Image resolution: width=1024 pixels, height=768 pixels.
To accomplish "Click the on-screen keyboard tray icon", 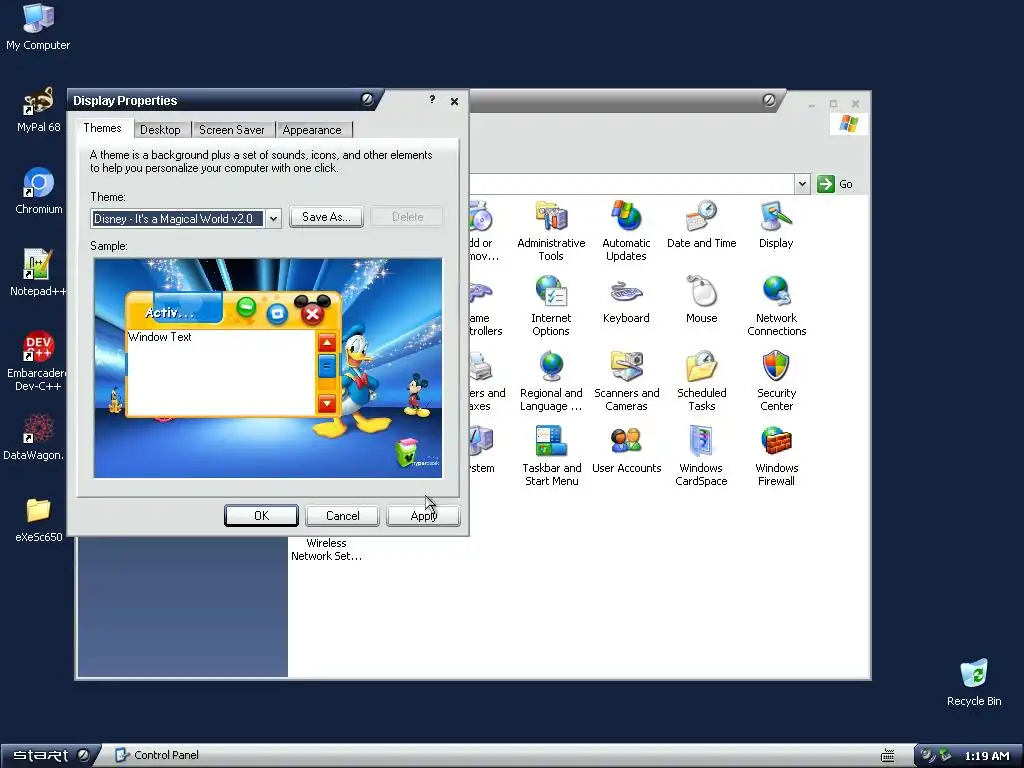I will click(x=888, y=756).
